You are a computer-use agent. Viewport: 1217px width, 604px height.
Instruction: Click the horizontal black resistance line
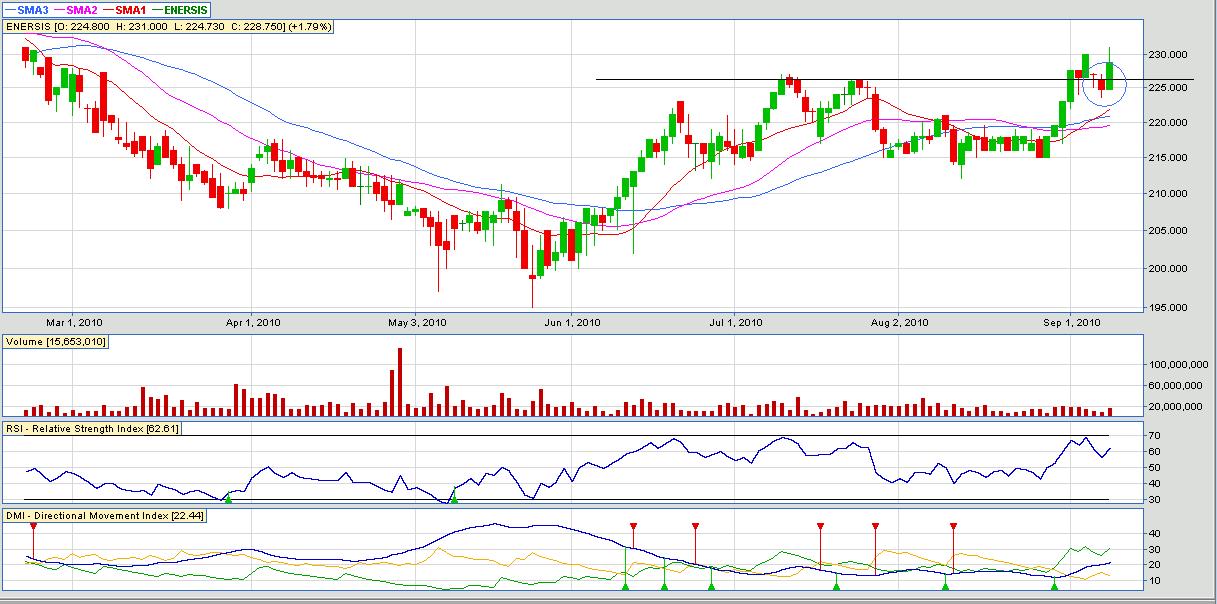(700, 79)
